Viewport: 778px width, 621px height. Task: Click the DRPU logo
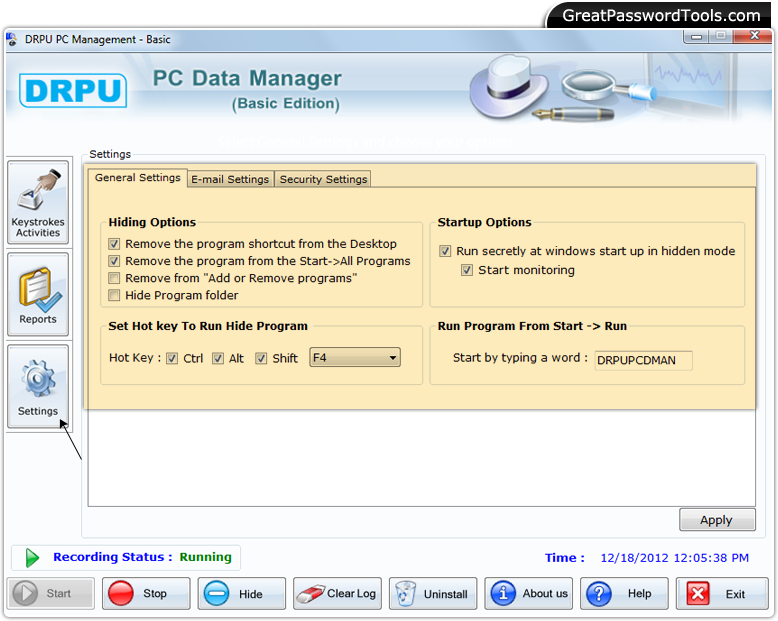(73, 90)
